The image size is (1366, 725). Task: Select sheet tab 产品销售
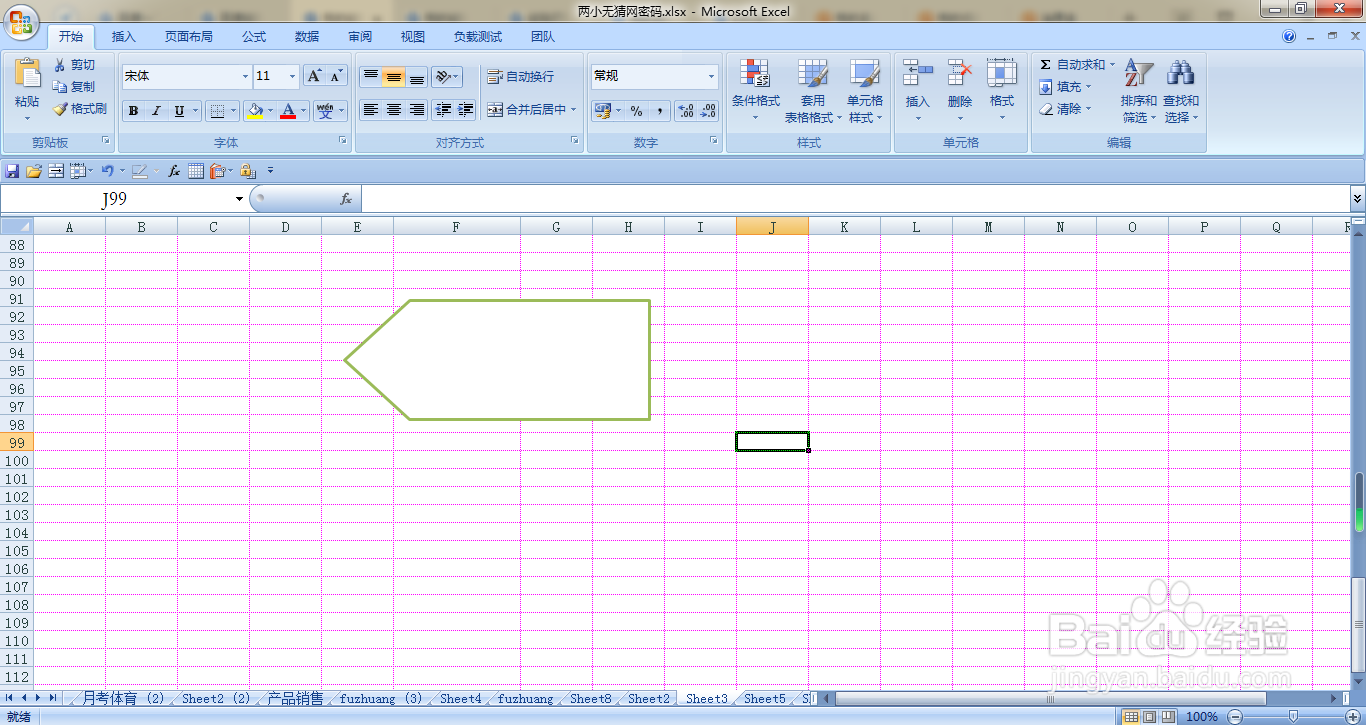click(296, 698)
